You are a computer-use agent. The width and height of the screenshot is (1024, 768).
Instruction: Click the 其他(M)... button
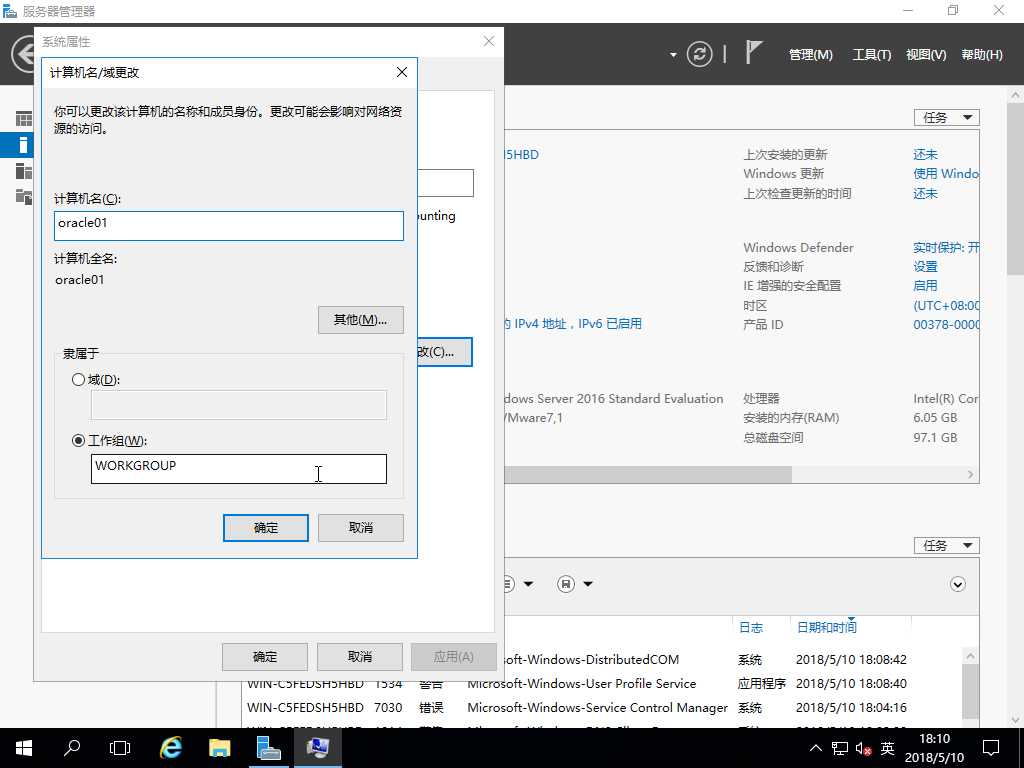(x=360, y=320)
